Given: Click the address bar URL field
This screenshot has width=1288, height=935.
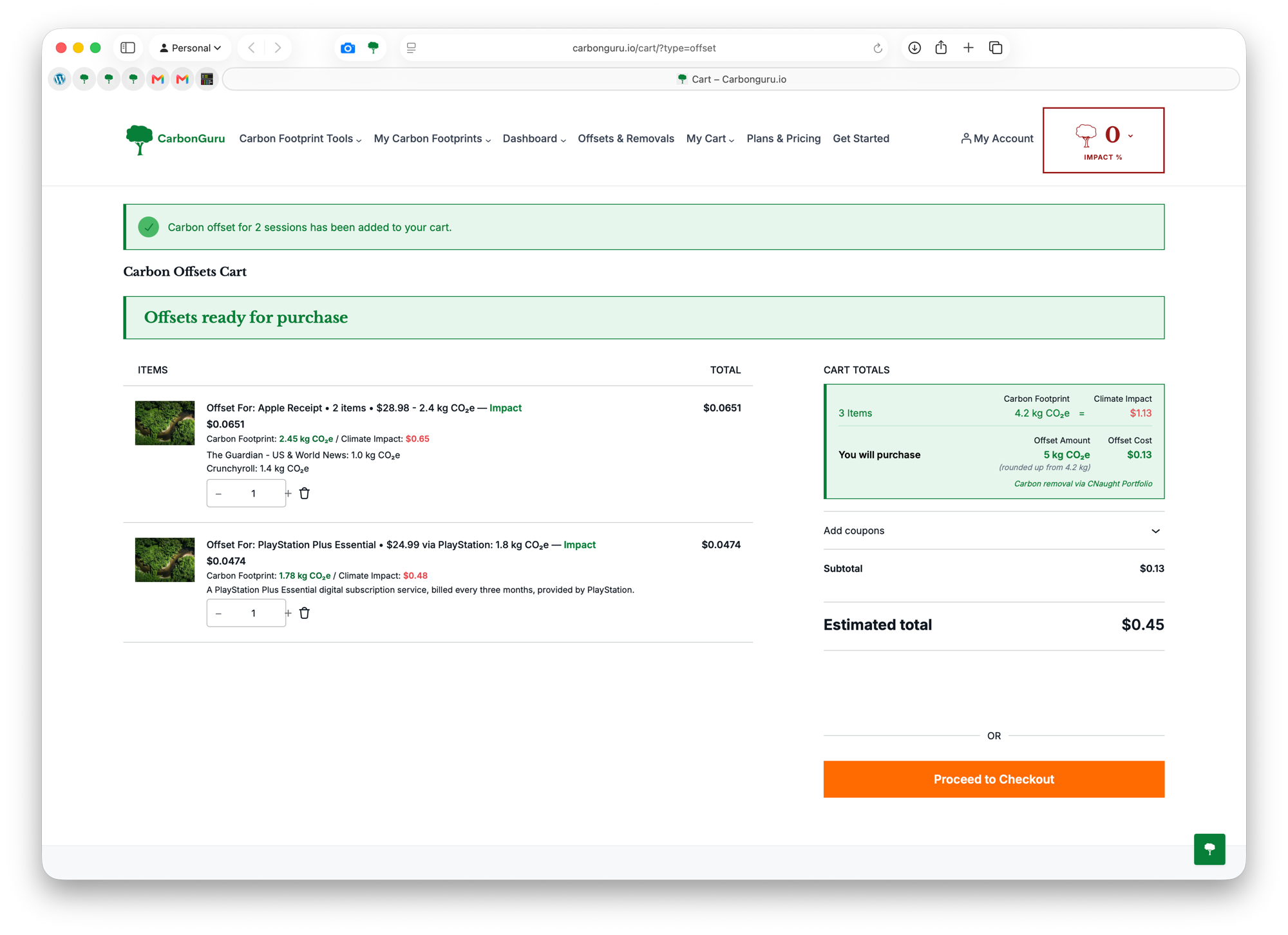Looking at the screenshot, I should (x=644, y=48).
